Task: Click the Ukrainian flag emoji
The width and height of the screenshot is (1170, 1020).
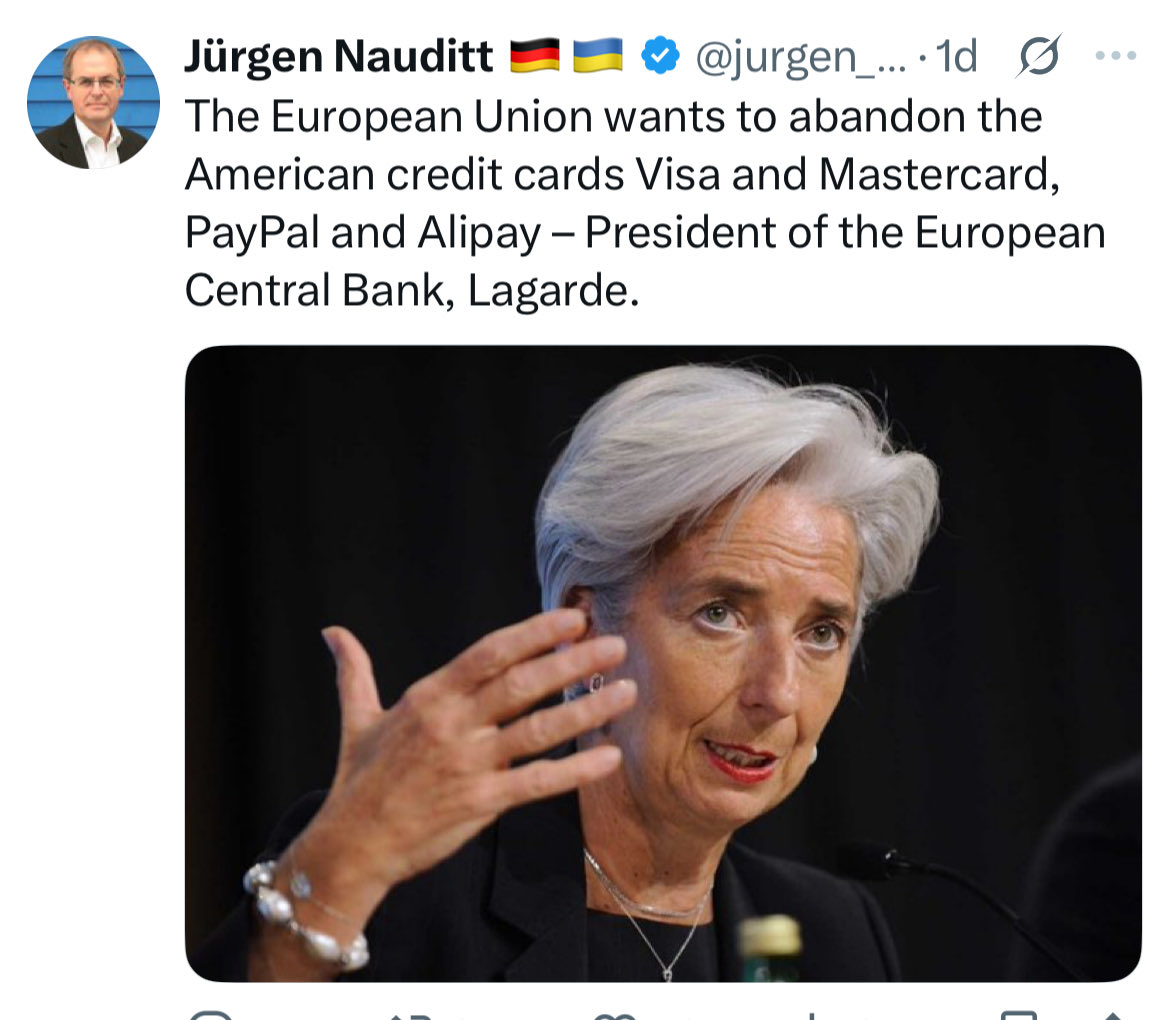Action: (598, 56)
